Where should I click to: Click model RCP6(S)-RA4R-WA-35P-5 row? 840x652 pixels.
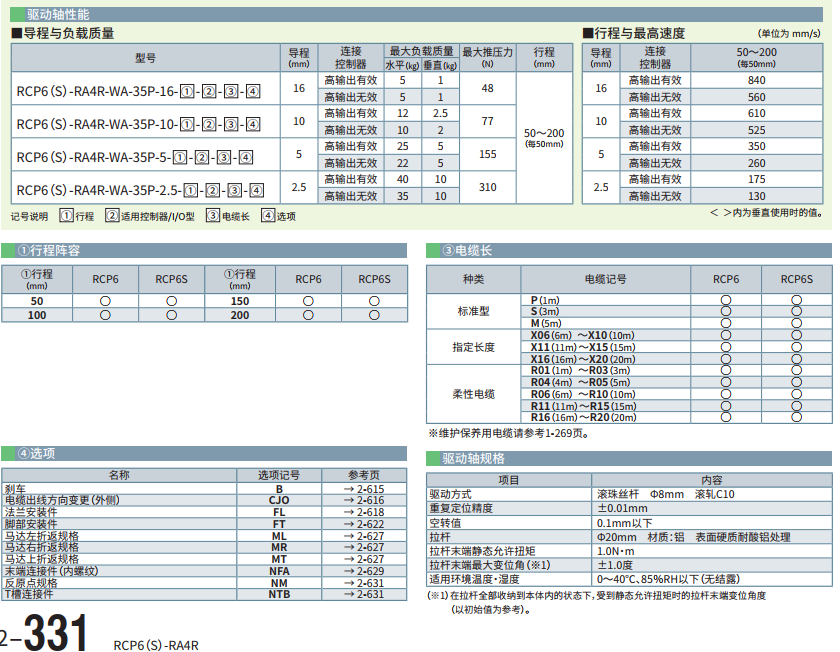tap(134, 158)
